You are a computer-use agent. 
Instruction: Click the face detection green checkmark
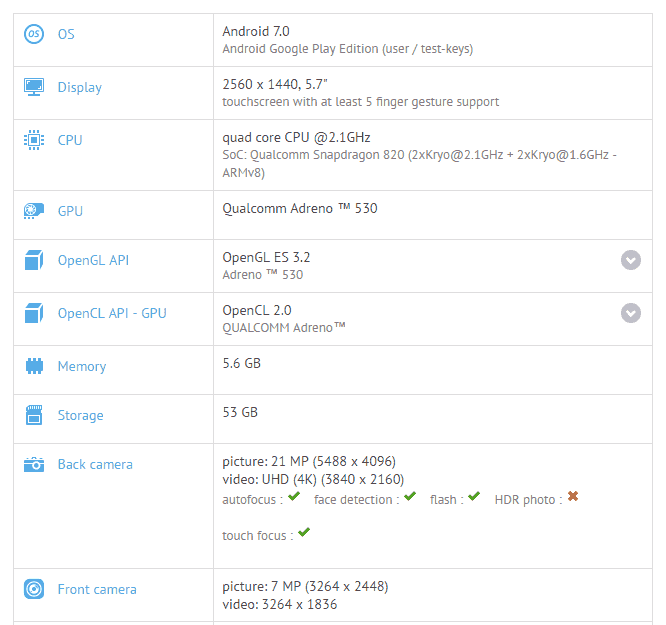[410, 497]
